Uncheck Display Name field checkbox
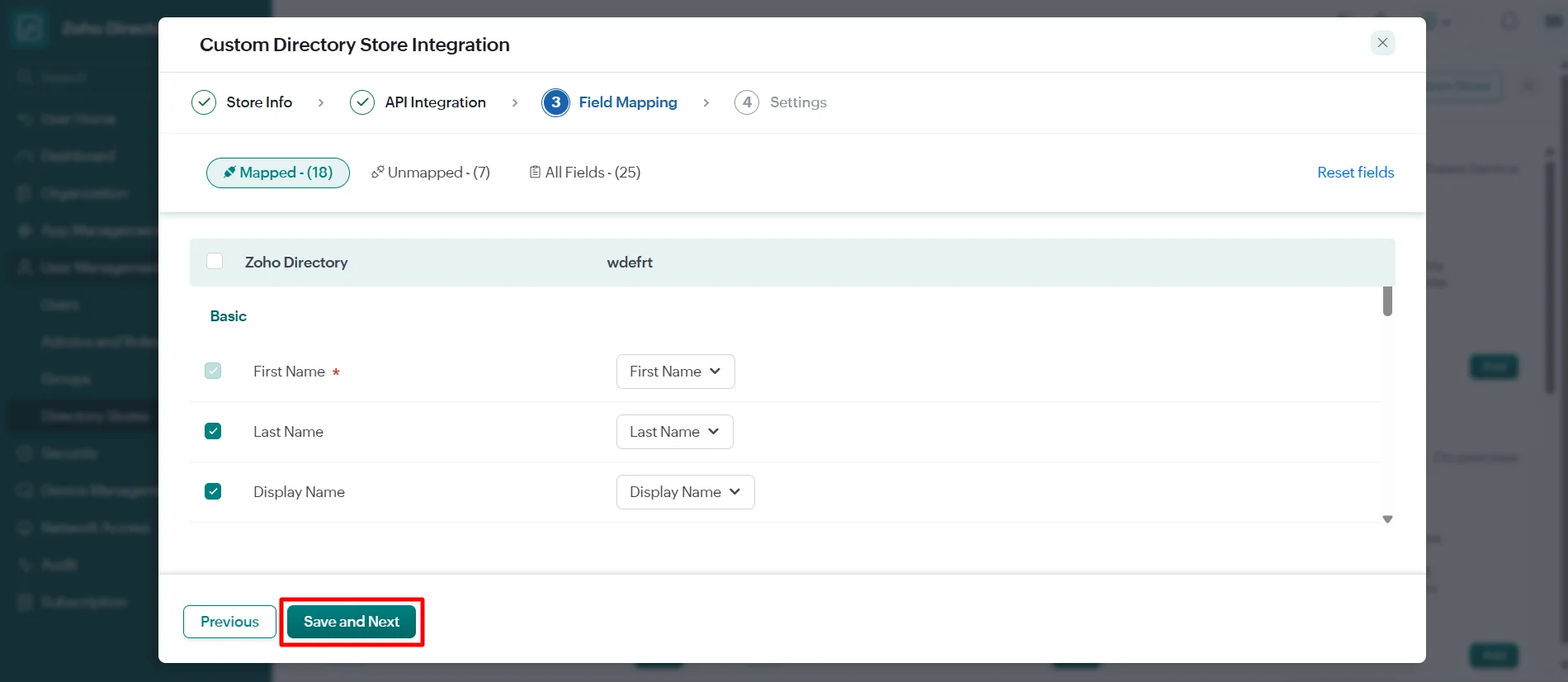1568x682 pixels. click(213, 491)
